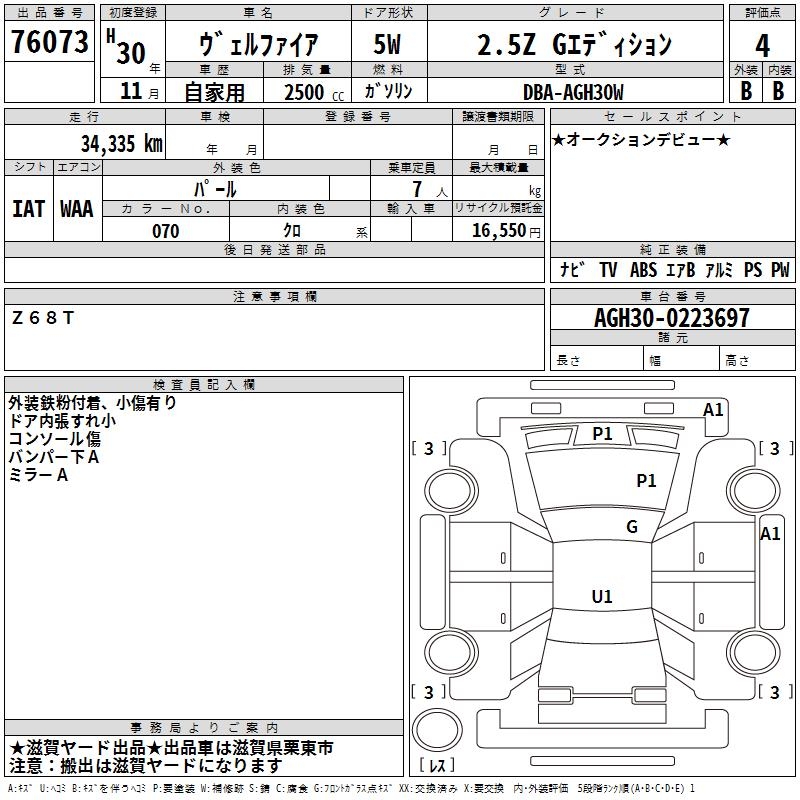
Task: Click the U1 dent mark on the roof
Action: coord(602,596)
